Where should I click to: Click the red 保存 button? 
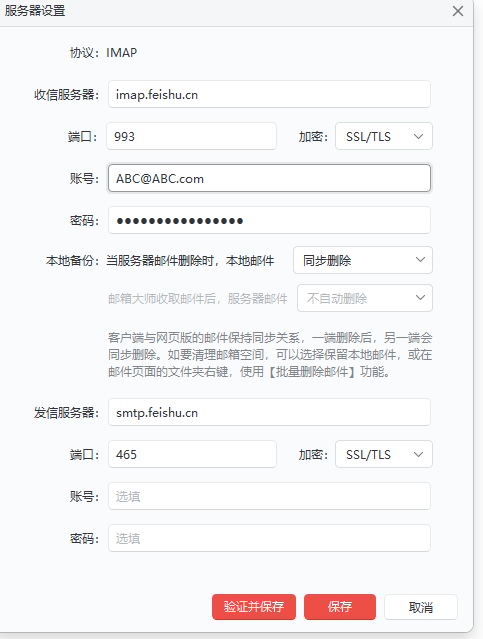click(x=340, y=607)
